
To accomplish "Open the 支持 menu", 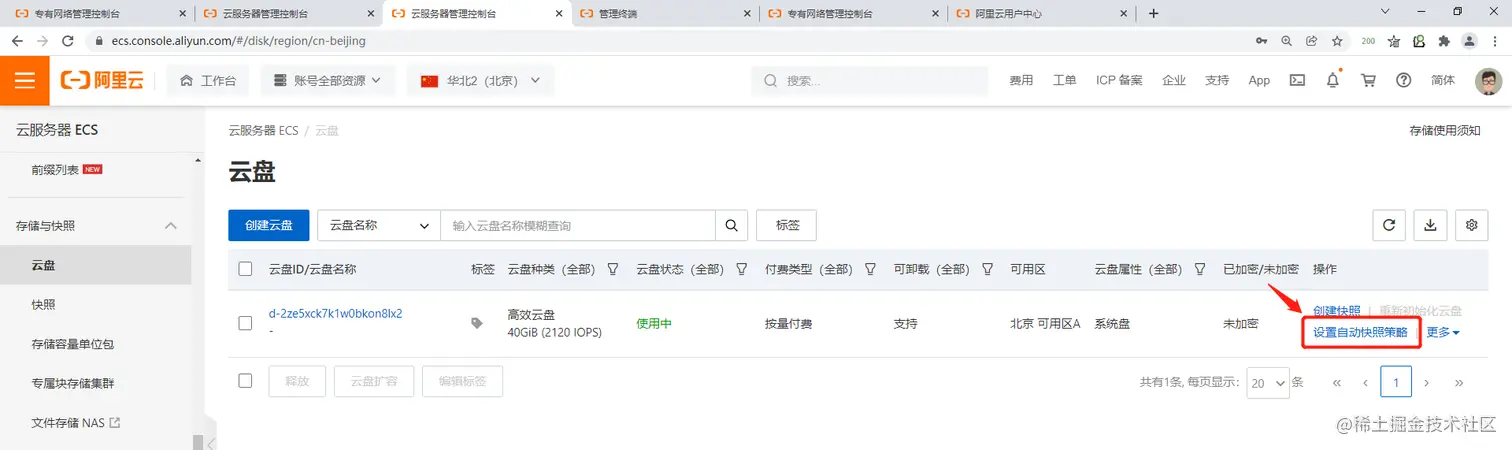I will [1217, 81].
